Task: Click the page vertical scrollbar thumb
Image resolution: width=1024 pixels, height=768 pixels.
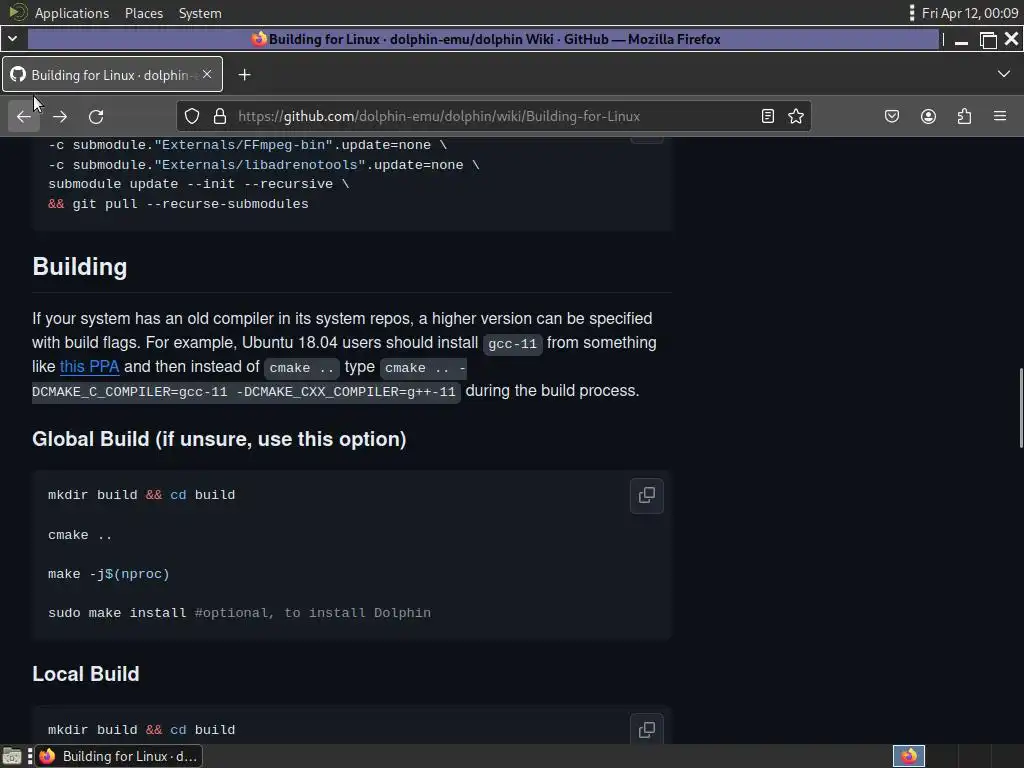Action: (x=1021, y=408)
